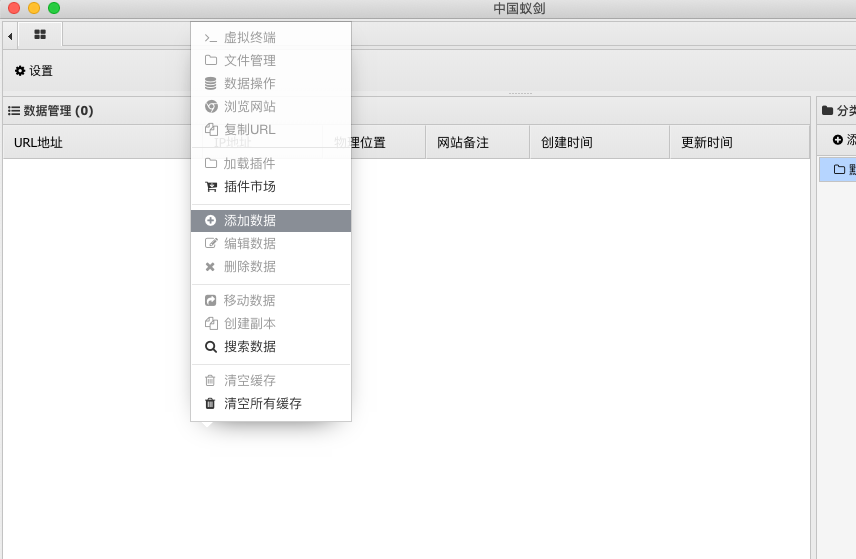This screenshot has height=559, width=856.
Task: Select 清空缓存 menu entry
Action: [271, 380]
